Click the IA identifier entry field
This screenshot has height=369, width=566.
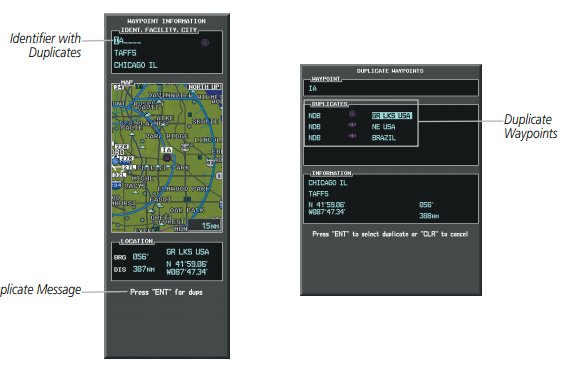tap(127, 41)
